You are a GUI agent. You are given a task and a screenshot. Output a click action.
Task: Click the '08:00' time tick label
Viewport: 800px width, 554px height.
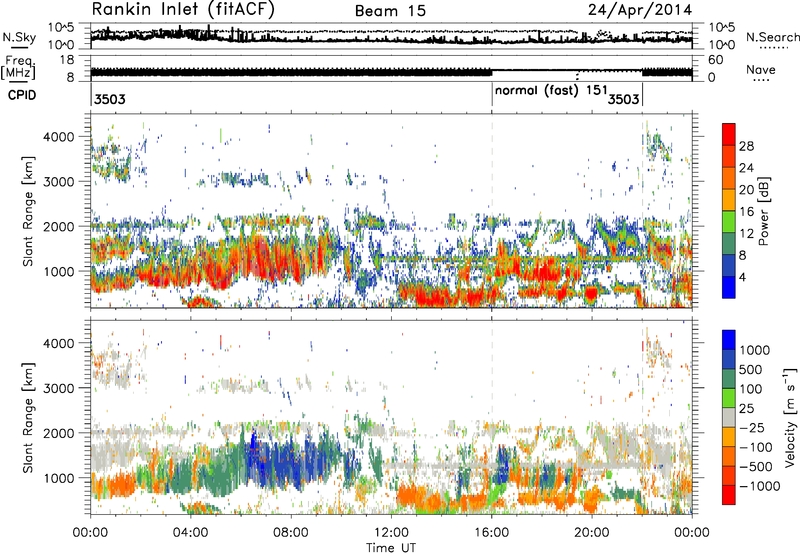pos(290,533)
